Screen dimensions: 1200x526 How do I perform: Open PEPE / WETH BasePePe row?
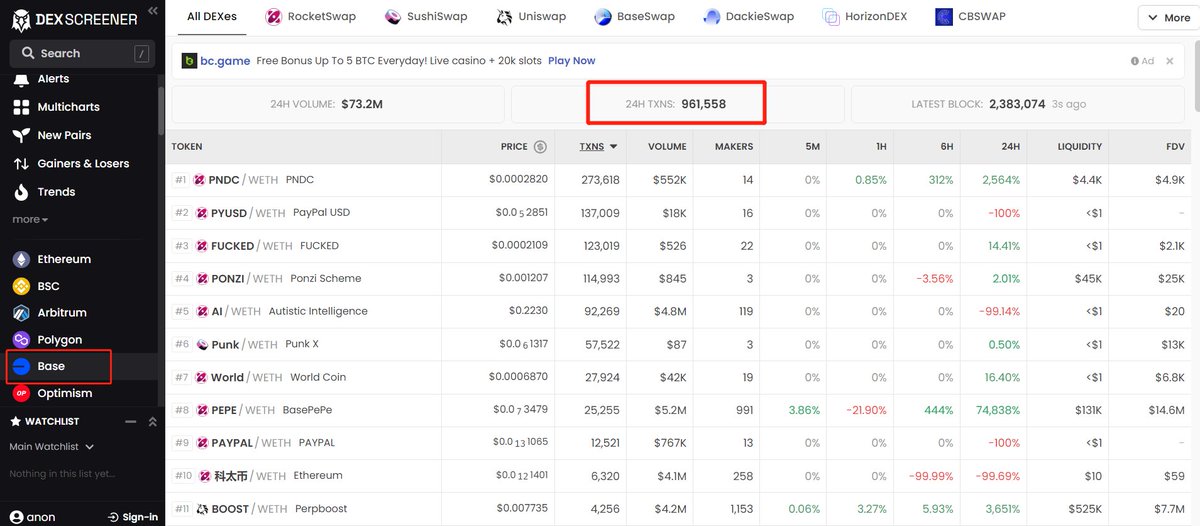click(x=678, y=411)
